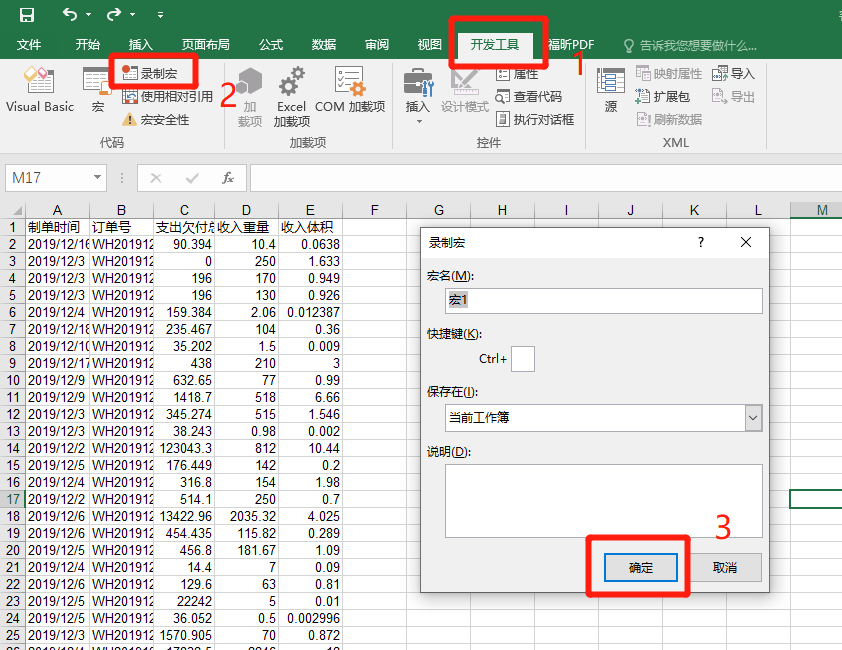Screen dimensions: 842x650
Task: Click the Redo arrow icon
Action: click(x=113, y=14)
